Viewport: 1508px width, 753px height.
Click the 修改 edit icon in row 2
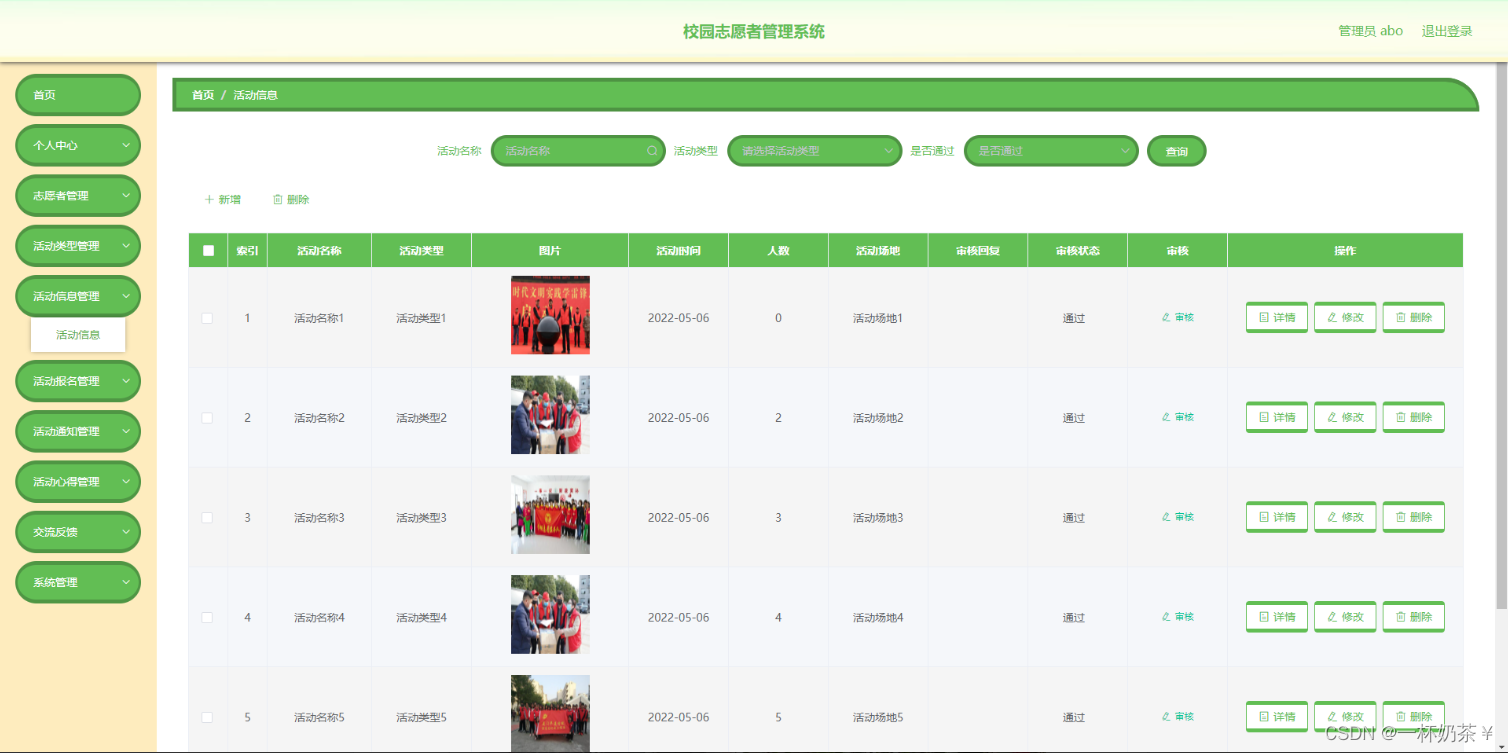(x=1332, y=417)
